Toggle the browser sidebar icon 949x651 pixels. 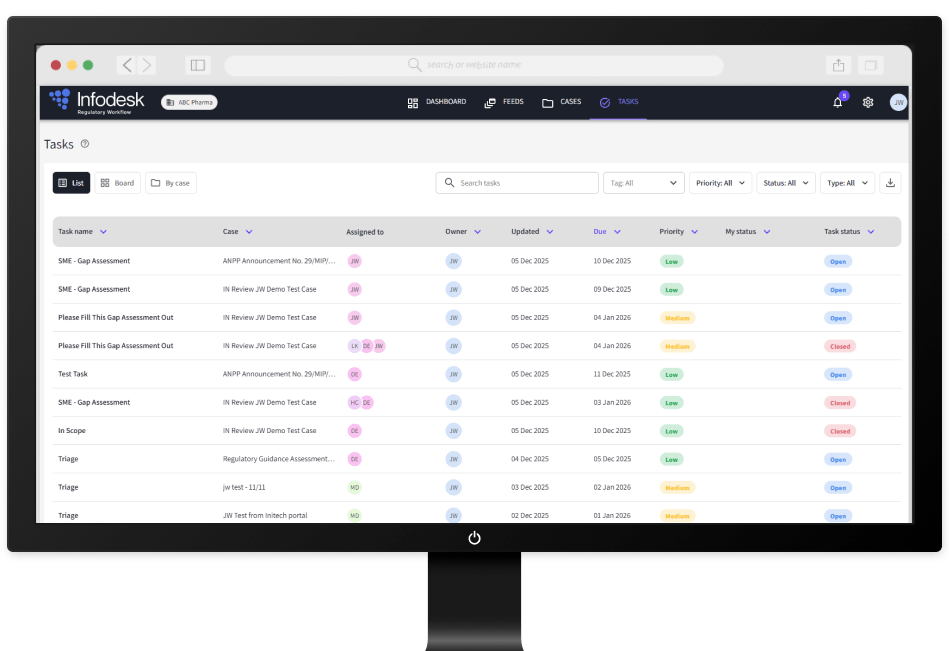coord(198,65)
